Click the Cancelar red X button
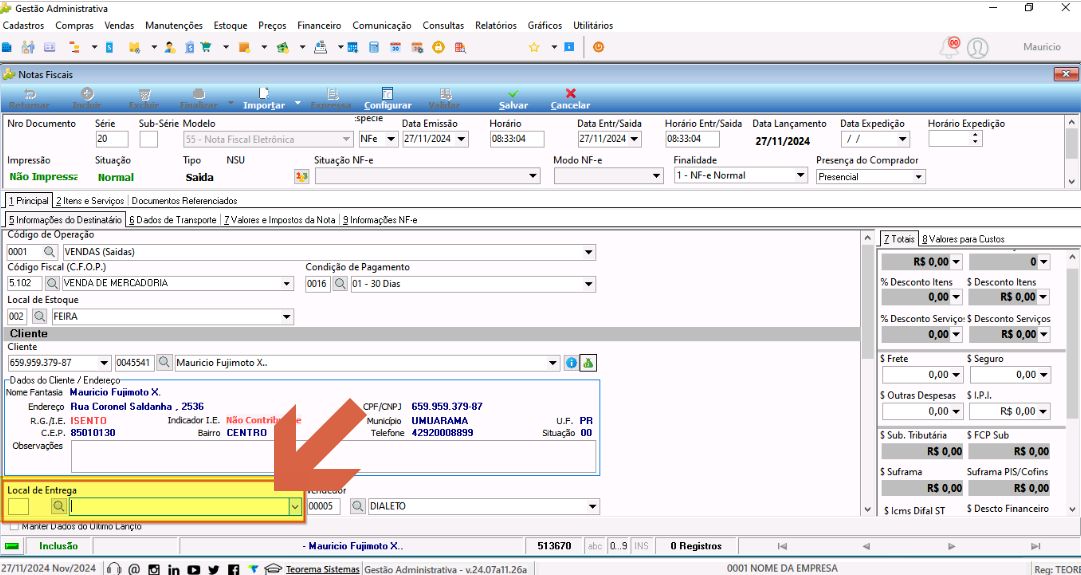Viewport: 1081px width, 575px height. [570, 99]
